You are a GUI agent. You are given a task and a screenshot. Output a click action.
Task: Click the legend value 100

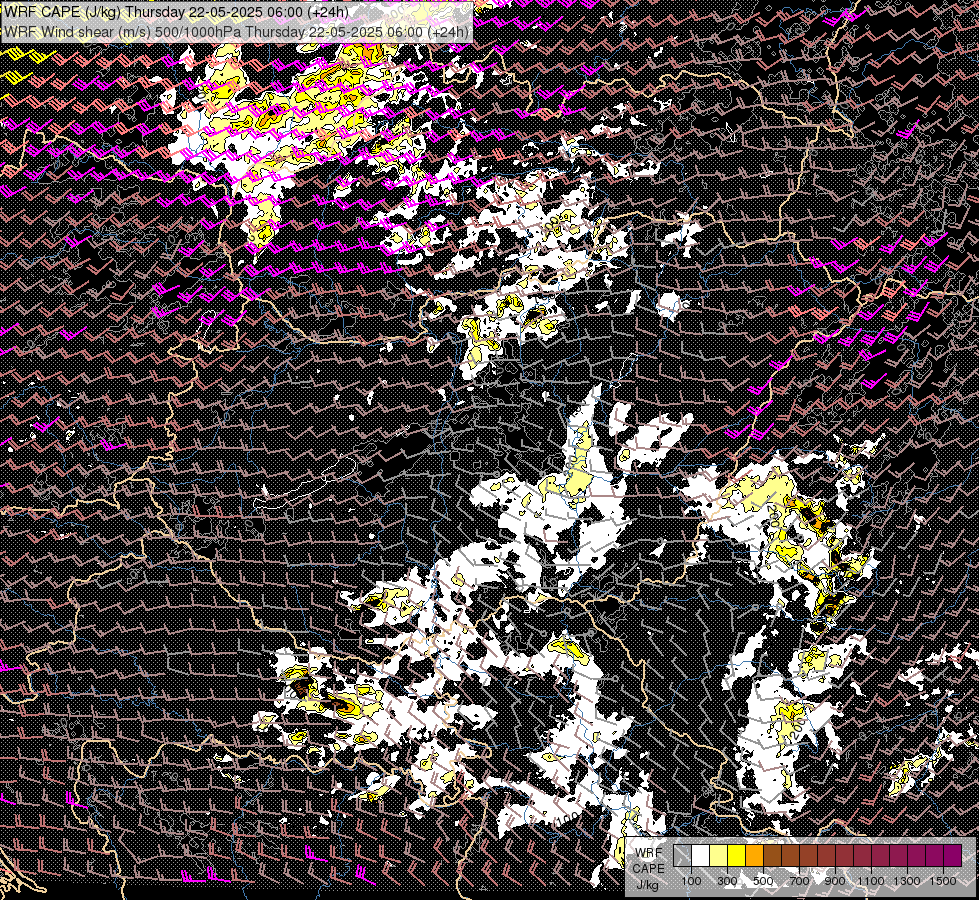click(x=691, y=881)
